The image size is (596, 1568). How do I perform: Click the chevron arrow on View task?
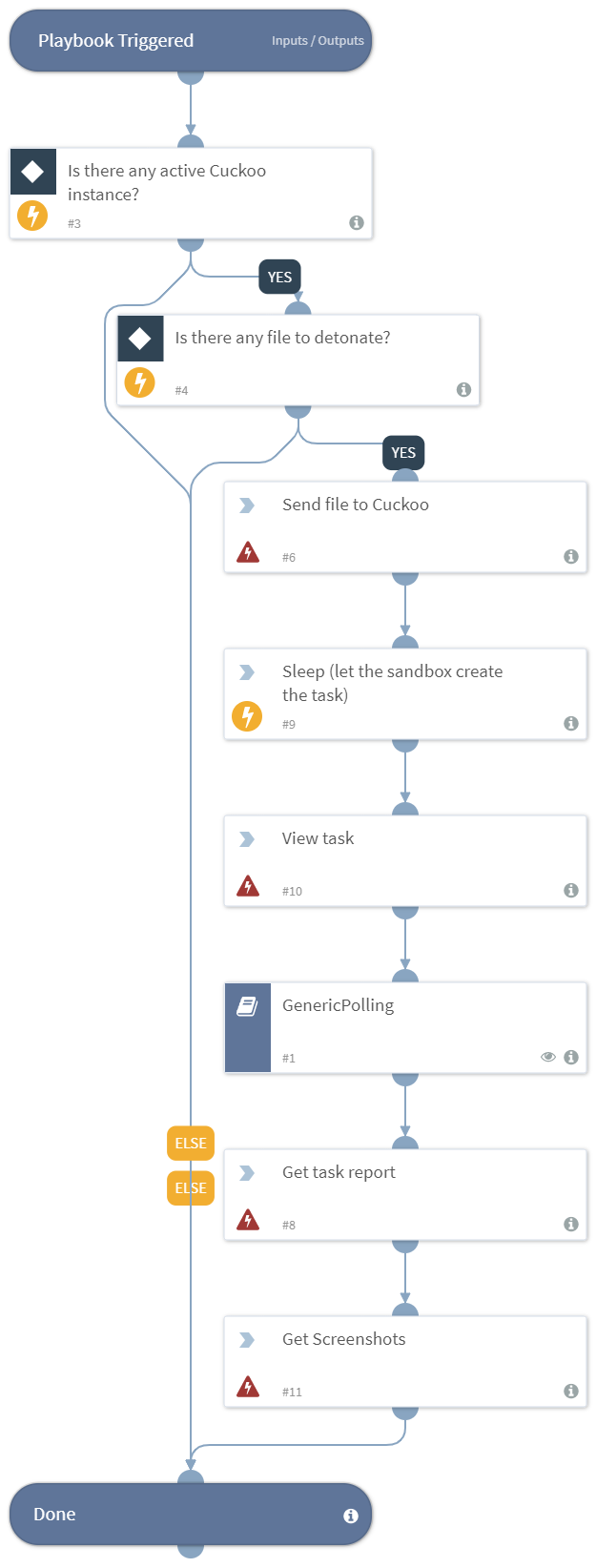pyautogui.click(x=247, y=839)
